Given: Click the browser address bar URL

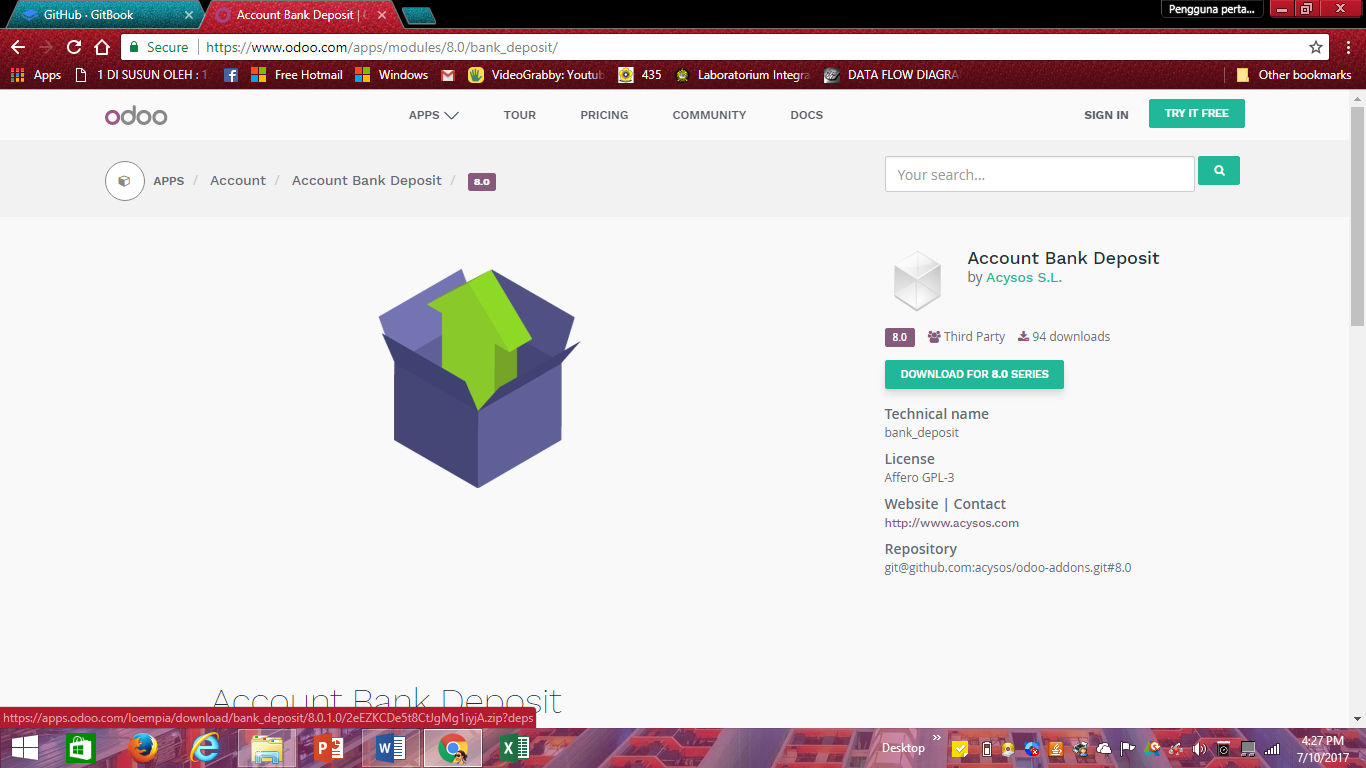Looking at the screenshot, I should point(382,47).
